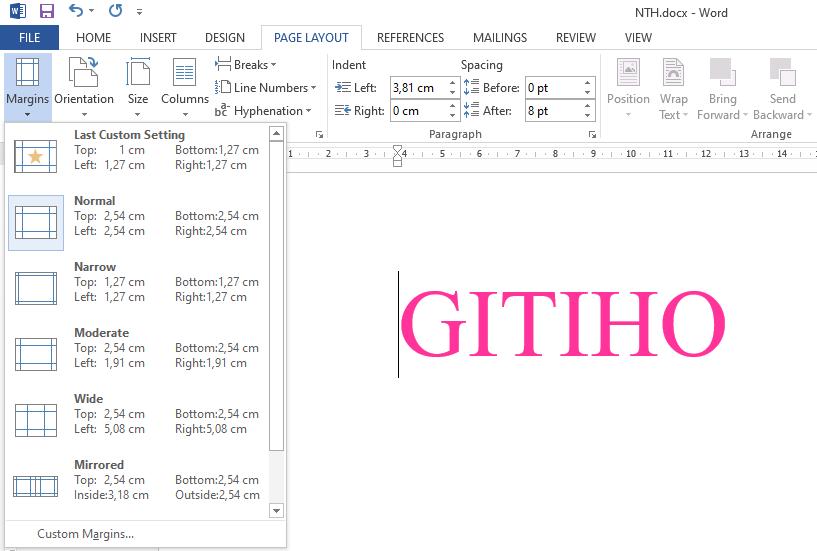Switch to the DESIGN tab
The height and width of the screenshot is (551, 817).
225,38
